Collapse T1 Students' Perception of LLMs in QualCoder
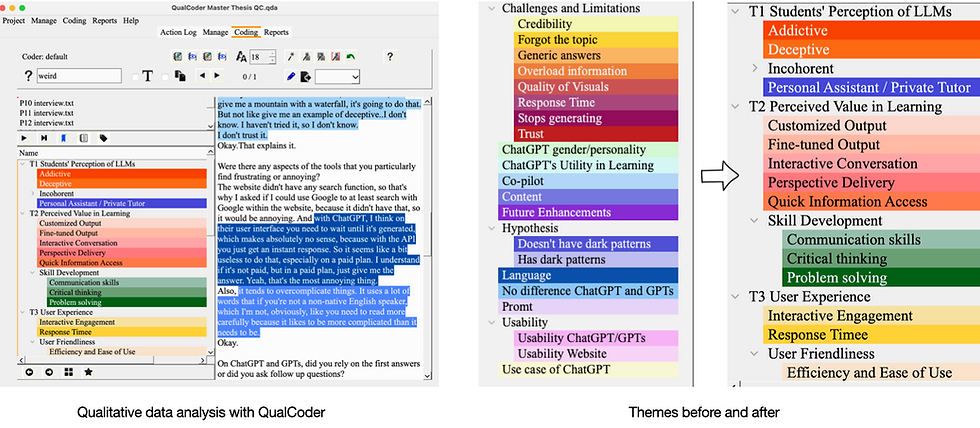980x428 pixels. 23,164
